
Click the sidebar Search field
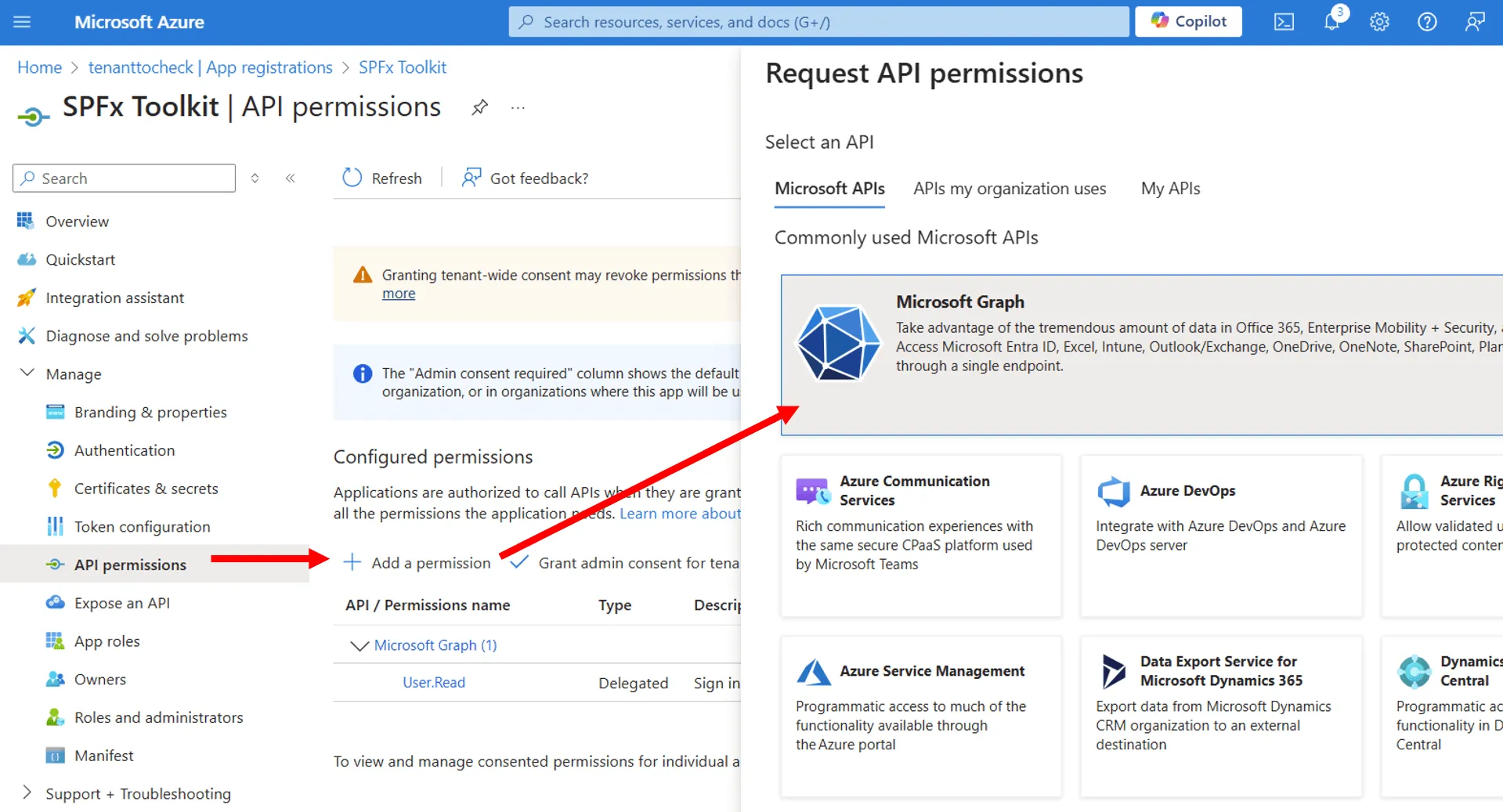[123, 178]
